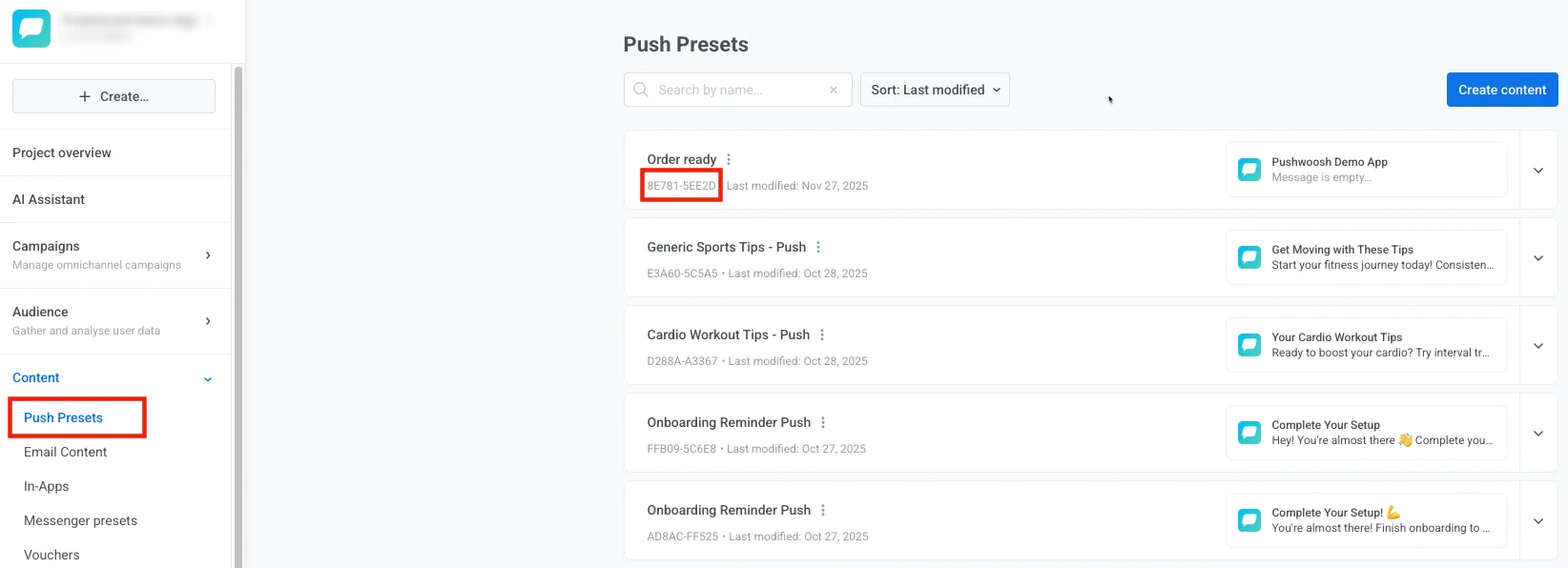Open the three-dot menu for Cardio Workout Tips - Push

[x=821, y=335]
